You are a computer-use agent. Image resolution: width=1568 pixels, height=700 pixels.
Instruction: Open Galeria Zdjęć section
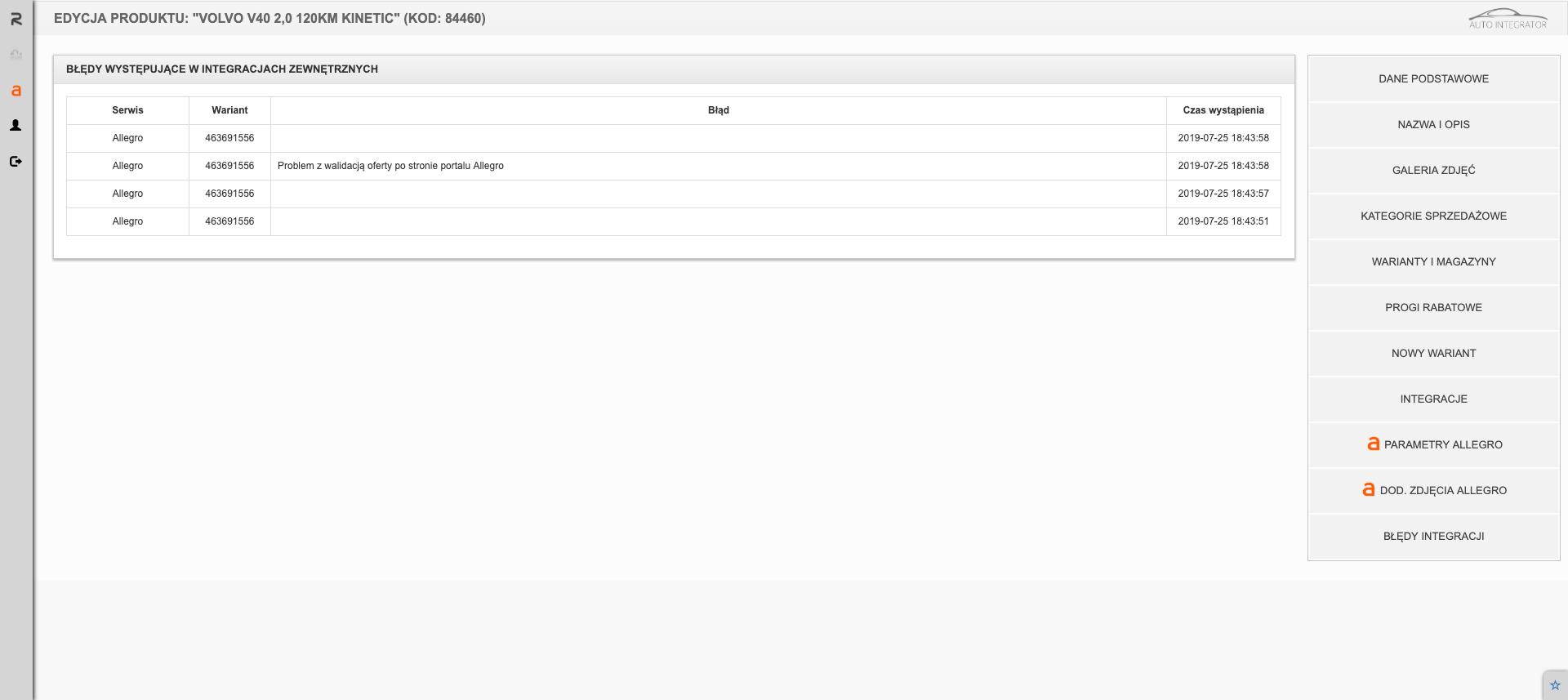(1433, 171)
